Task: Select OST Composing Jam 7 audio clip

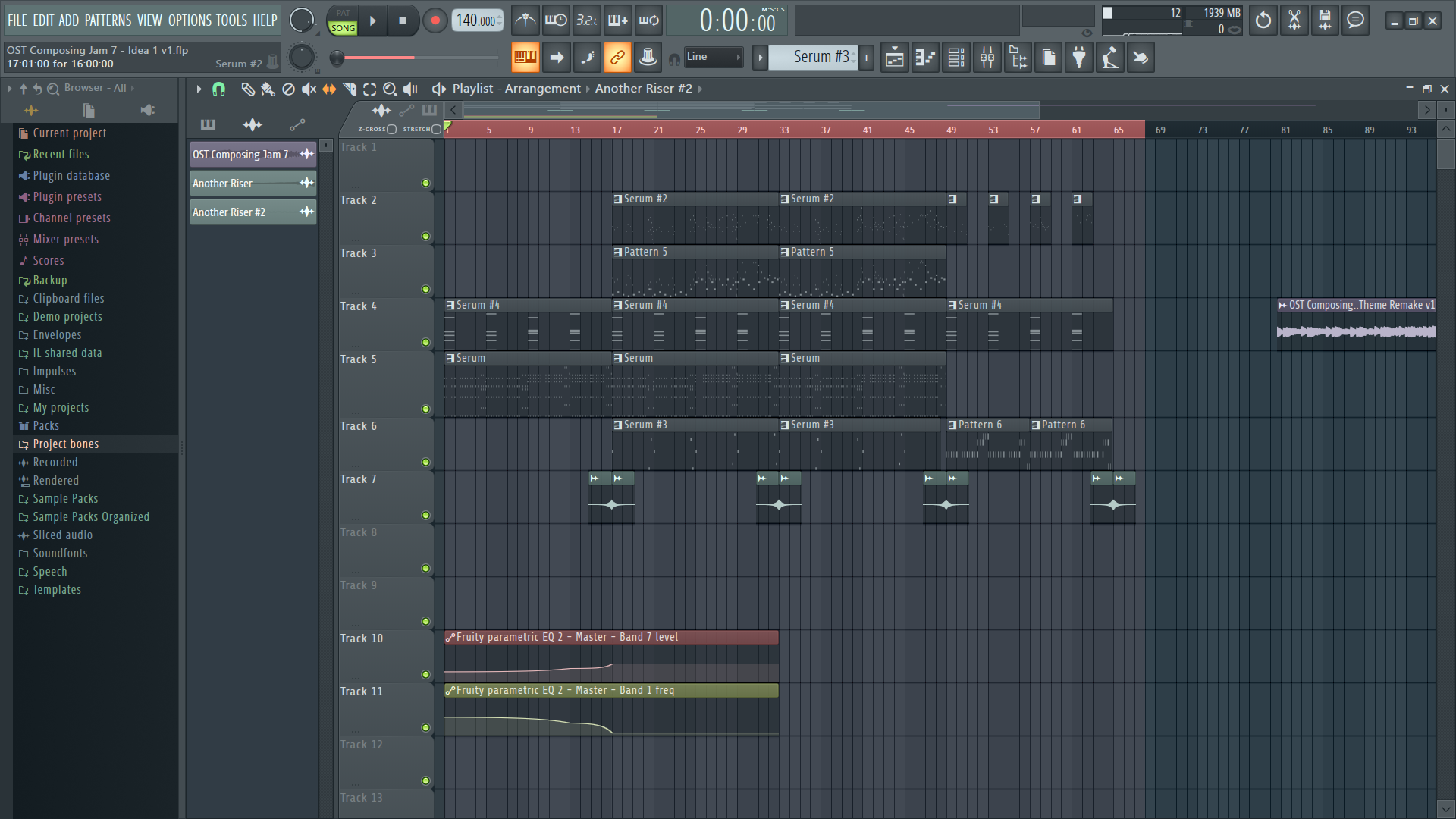Action: coord(253,155)
